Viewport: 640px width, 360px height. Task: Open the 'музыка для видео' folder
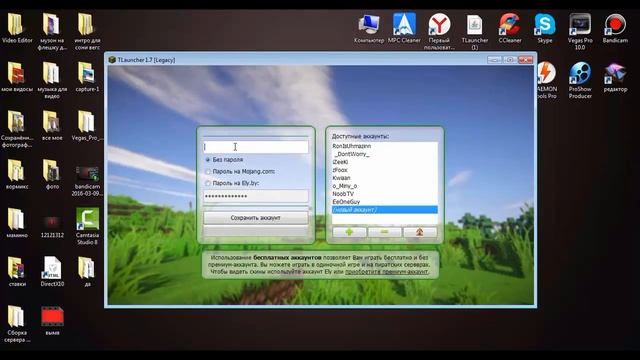click(52, 80)
